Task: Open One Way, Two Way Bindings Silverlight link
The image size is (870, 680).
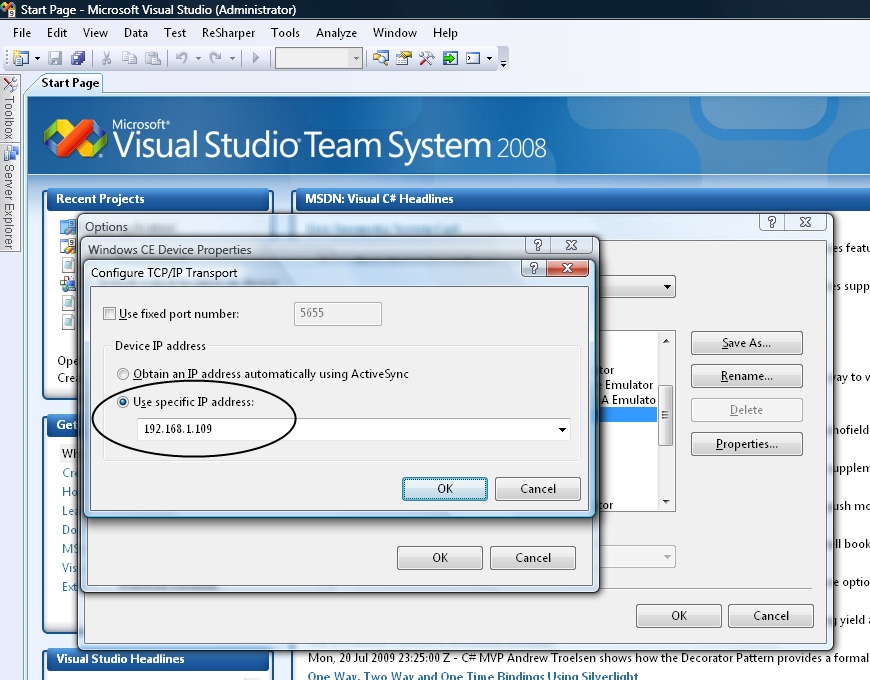Action: coord(473,675)
